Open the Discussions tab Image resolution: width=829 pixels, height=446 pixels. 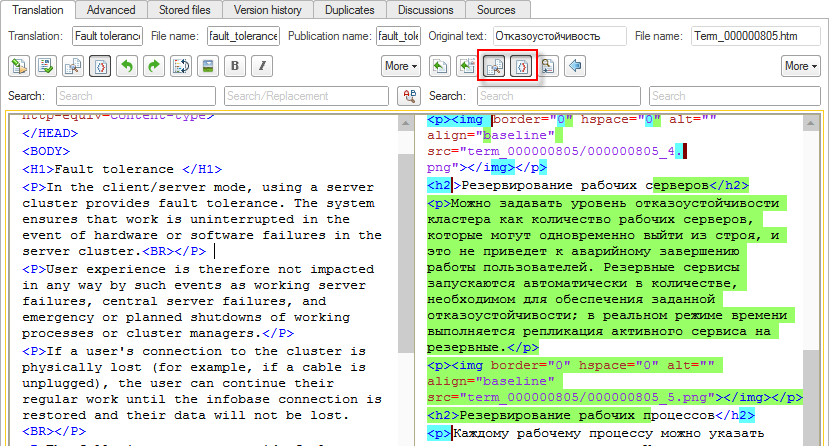pos(426,10)
